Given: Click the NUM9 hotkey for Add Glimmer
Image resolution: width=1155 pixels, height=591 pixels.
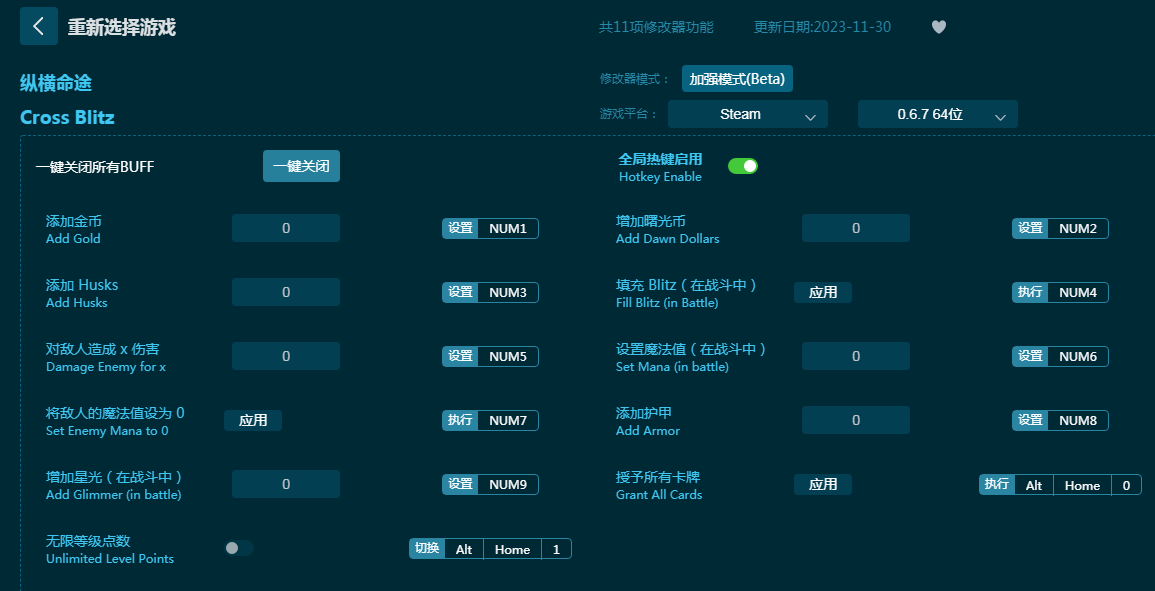Looking at the screenshot, I should 508,485.
